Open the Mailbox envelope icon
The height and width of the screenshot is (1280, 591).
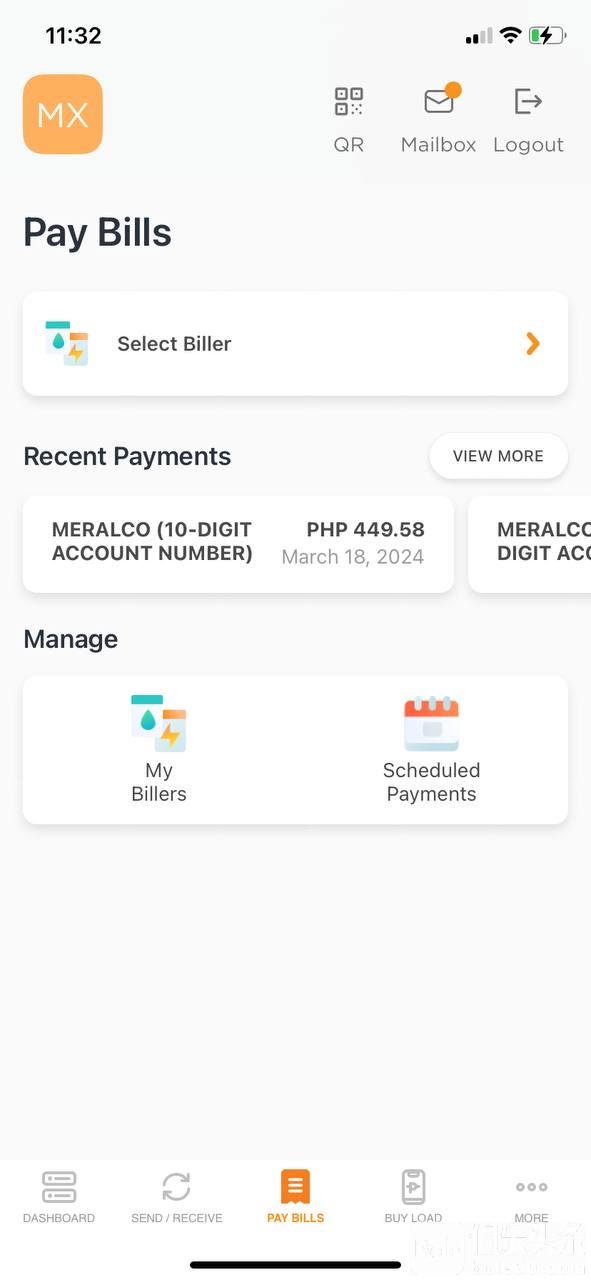coord(439,101)
